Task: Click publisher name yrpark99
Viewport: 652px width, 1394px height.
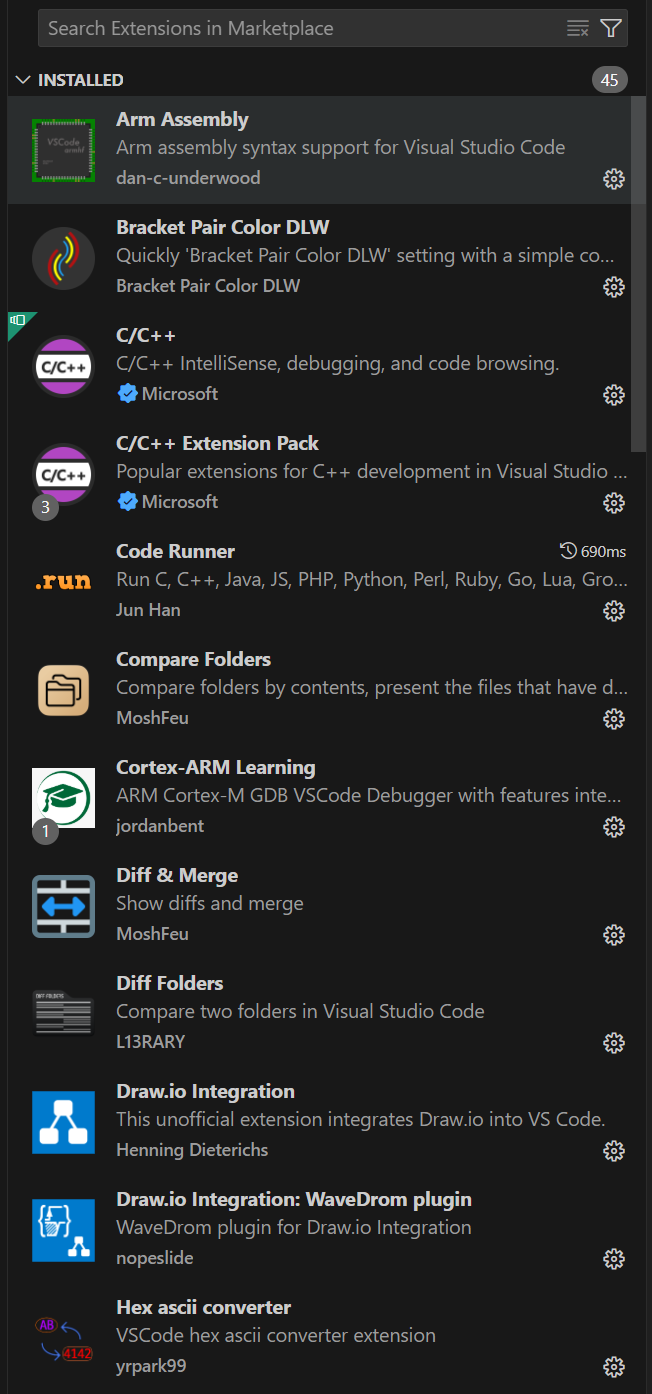Action: [x=151, y=1366]
